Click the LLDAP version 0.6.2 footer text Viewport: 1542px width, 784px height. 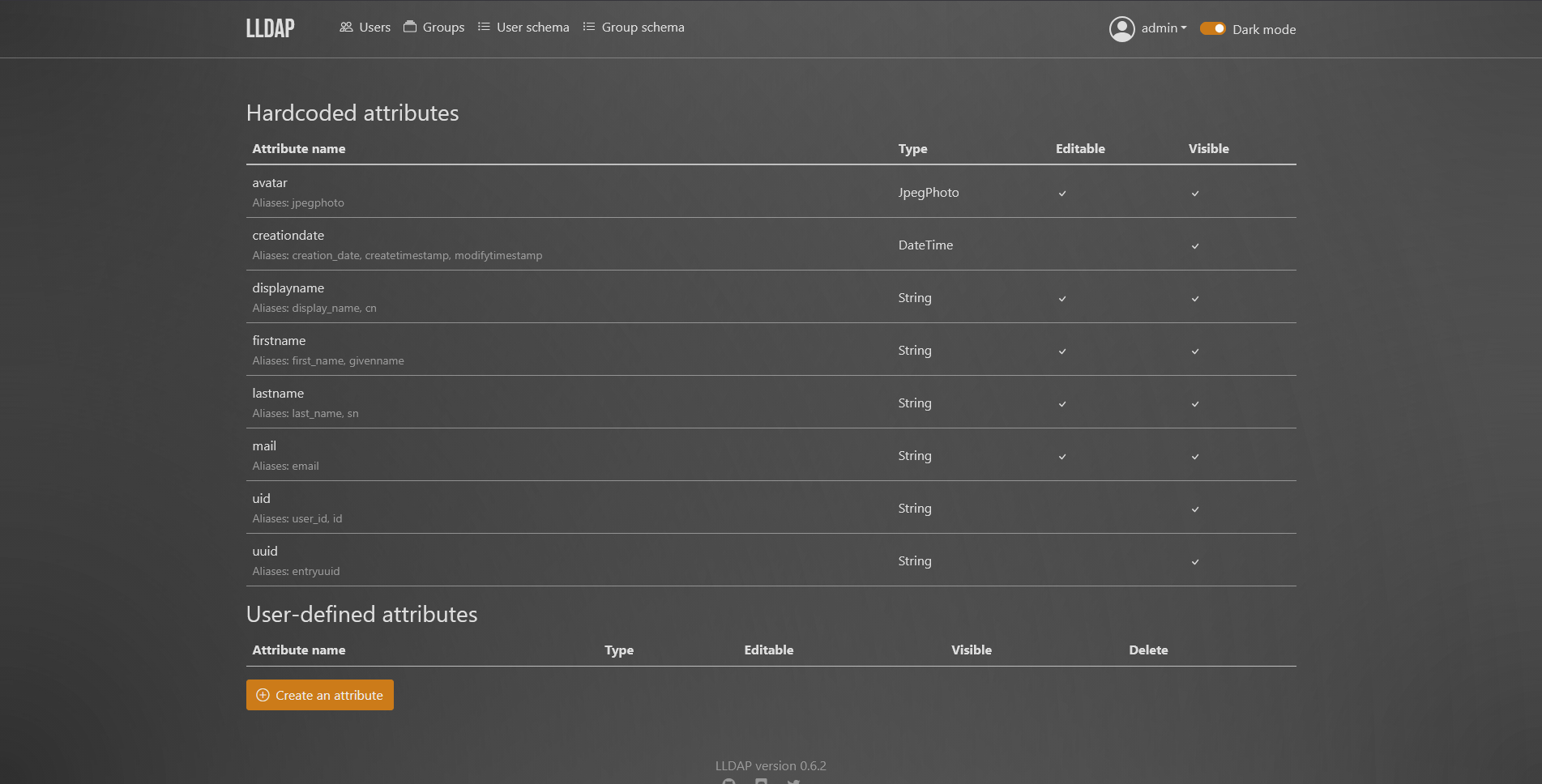(771, 765)
